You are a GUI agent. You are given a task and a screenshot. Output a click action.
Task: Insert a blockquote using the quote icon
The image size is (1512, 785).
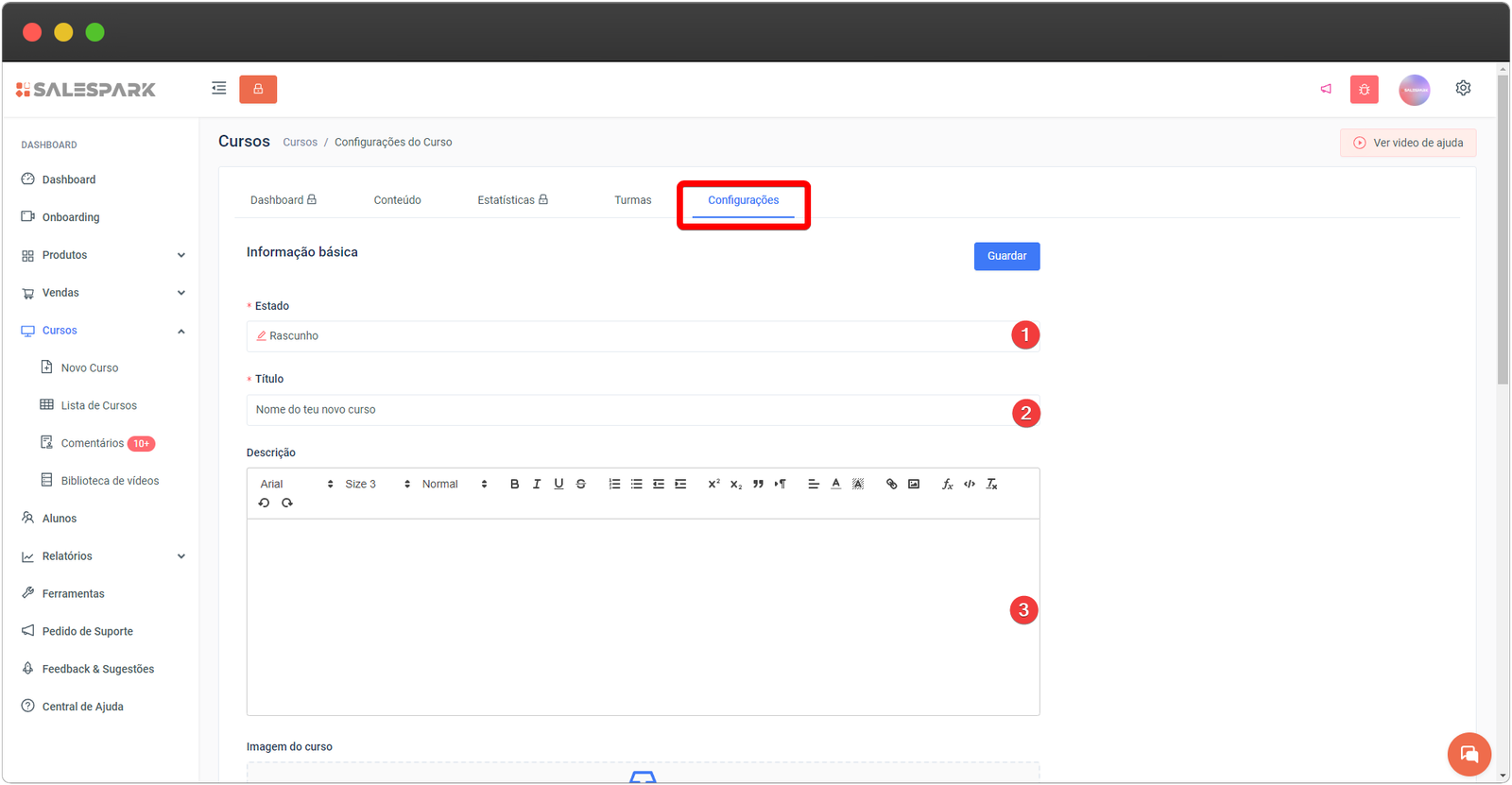pyautogui.click(x=758, y=485)
